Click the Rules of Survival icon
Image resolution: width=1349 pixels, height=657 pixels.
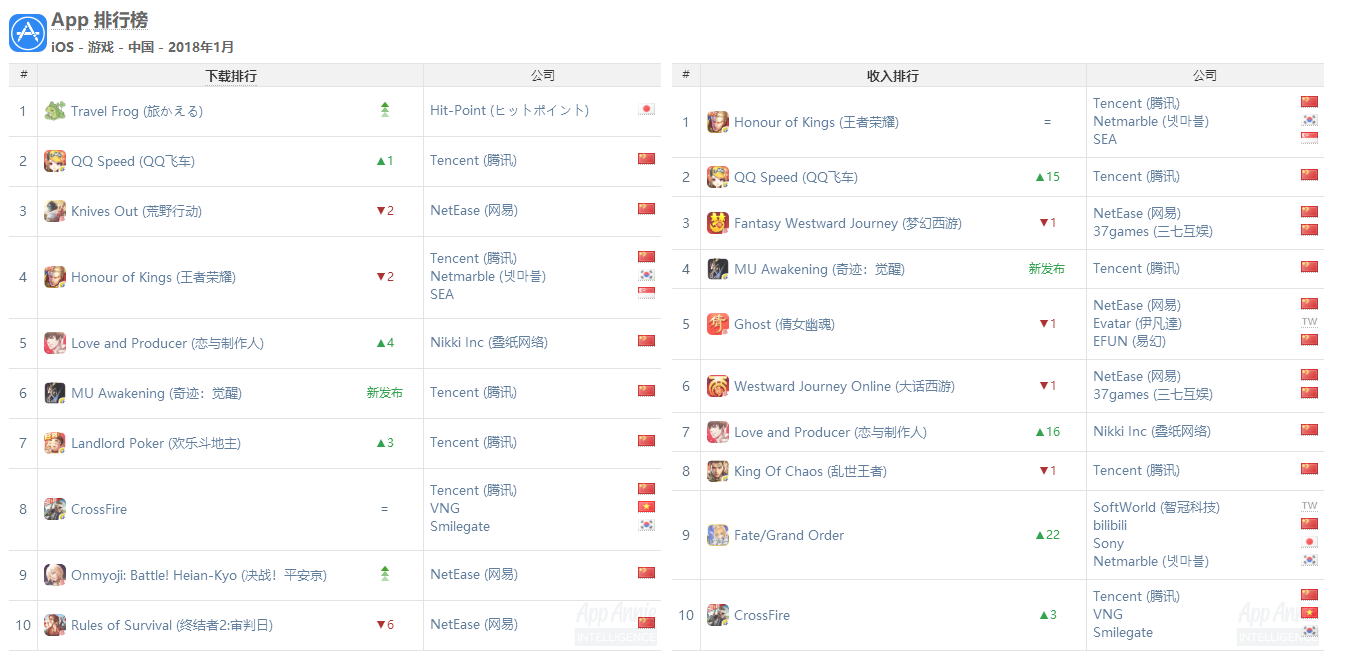pyautogui.click(x=55, y=625)
